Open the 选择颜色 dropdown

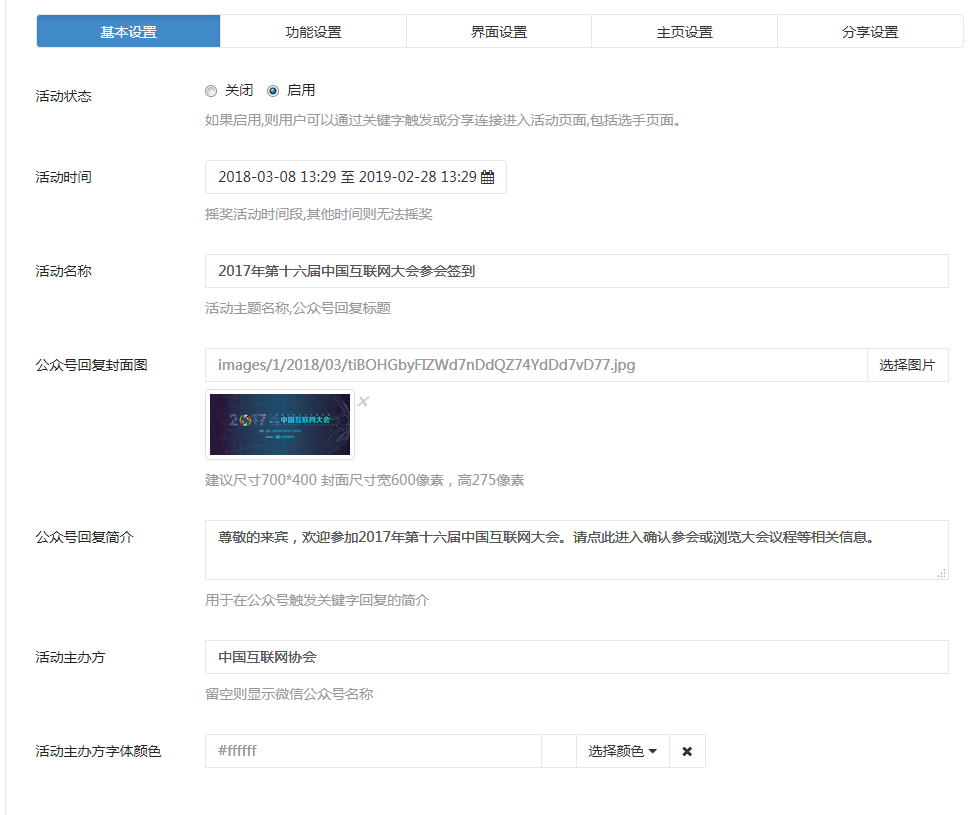point(622,752)
